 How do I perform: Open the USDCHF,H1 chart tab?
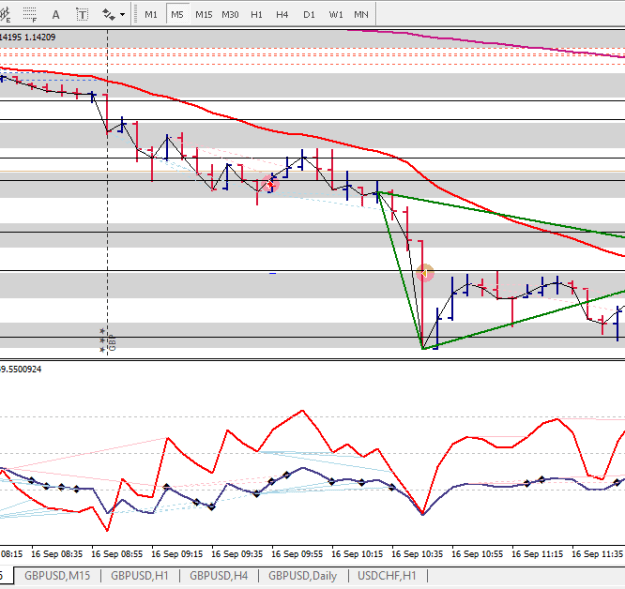click(x=387, y=576)
